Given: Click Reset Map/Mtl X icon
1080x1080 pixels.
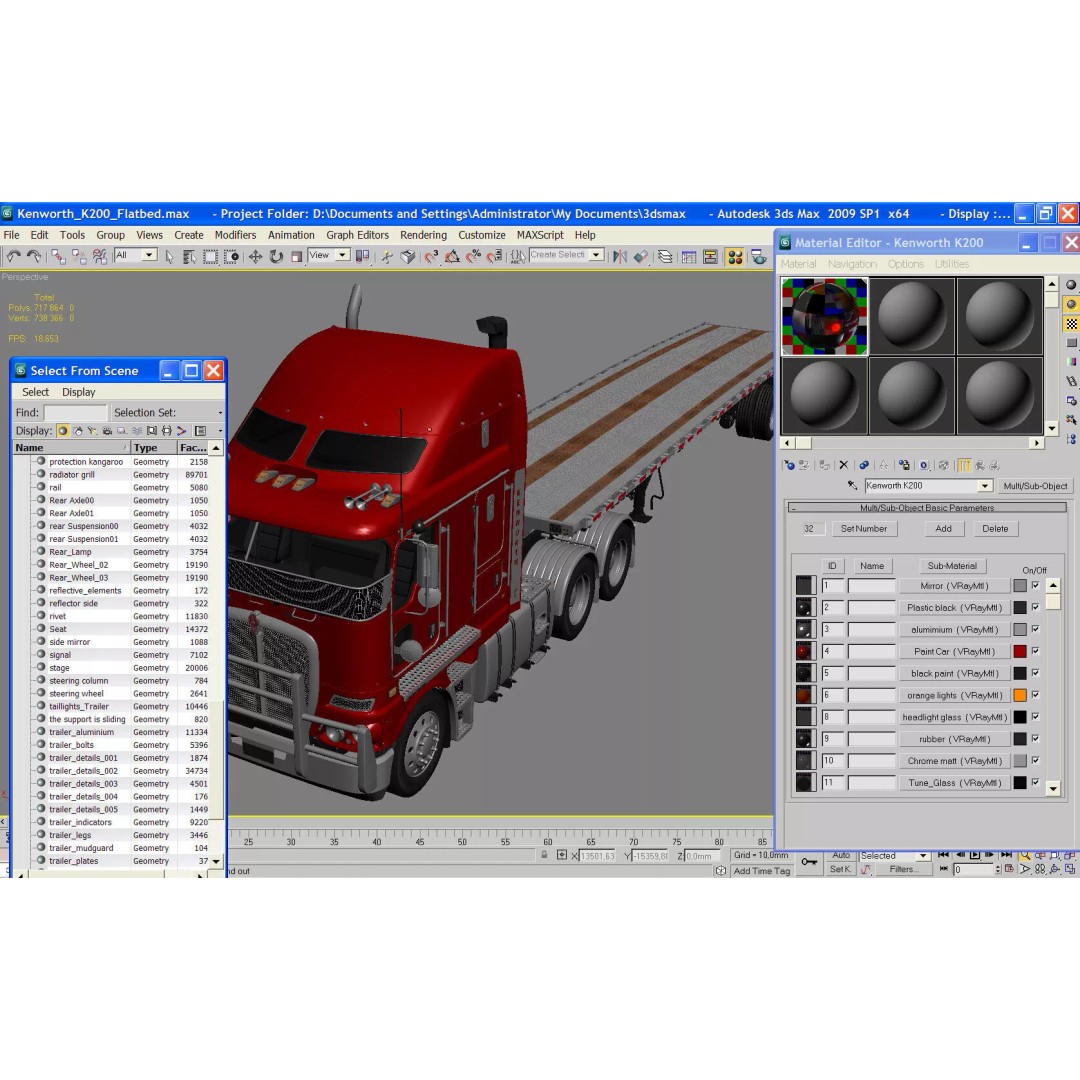Looking at the screenshot, I should [x=844, y=466].
